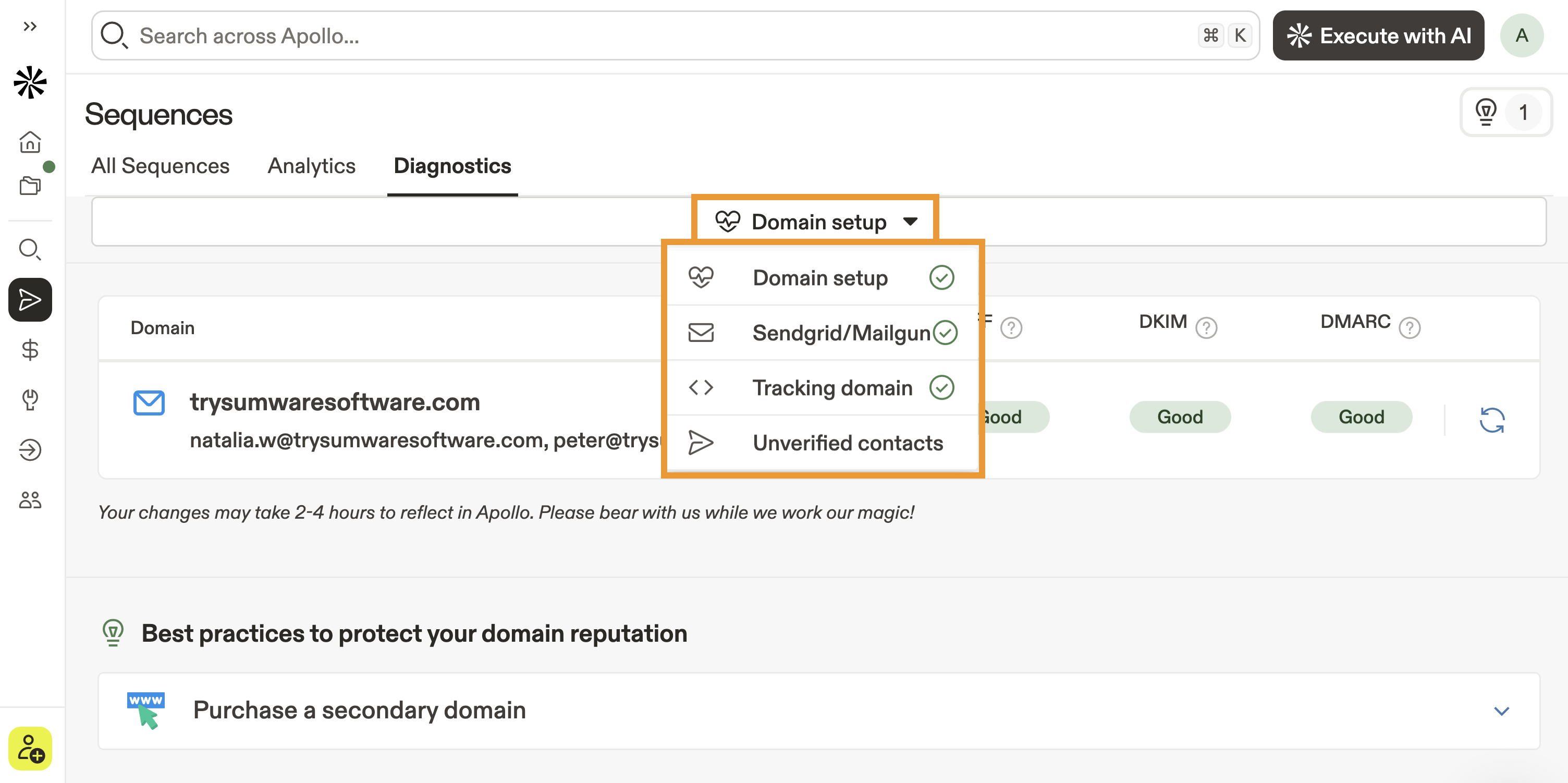1568x783 pixels.
Task: Switch to the All Sequences tab
Action: coord(160,166)
